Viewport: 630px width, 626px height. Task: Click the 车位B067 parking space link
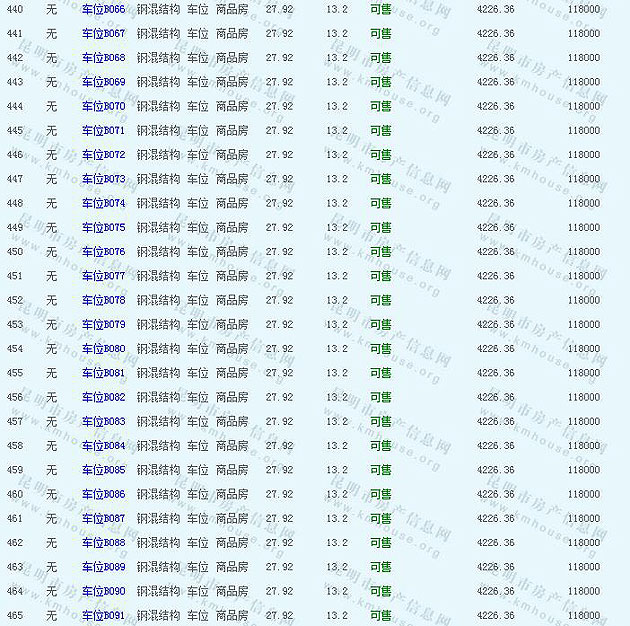pos(104,33)
